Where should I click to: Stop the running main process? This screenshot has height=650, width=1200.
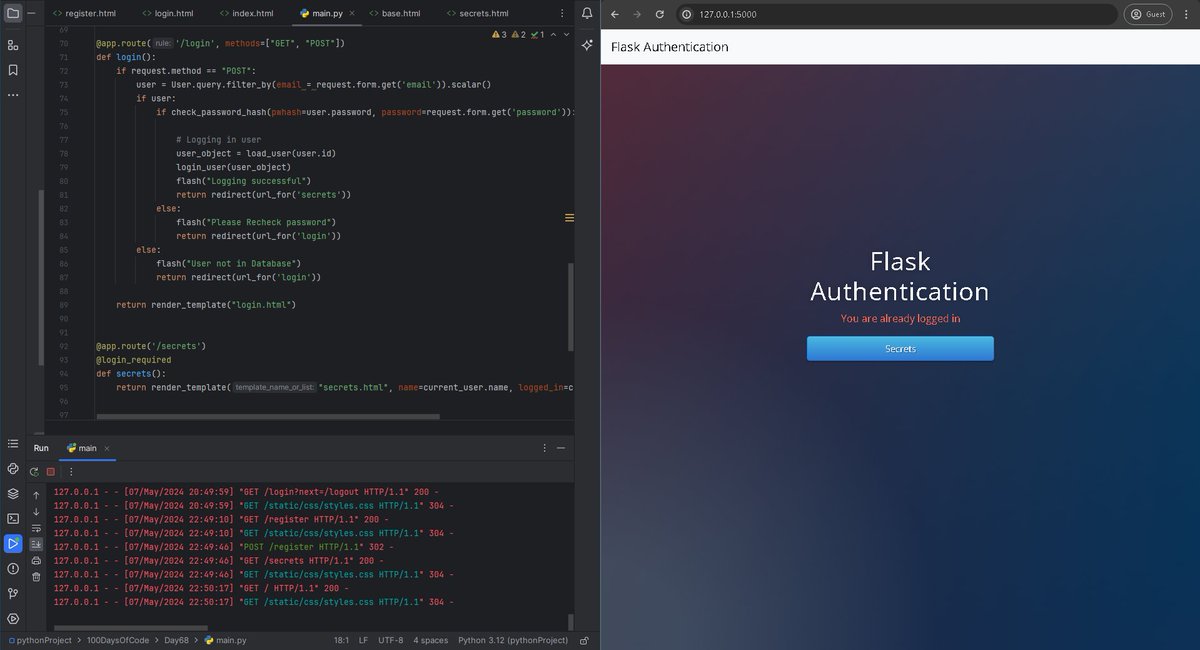(51, 471)
